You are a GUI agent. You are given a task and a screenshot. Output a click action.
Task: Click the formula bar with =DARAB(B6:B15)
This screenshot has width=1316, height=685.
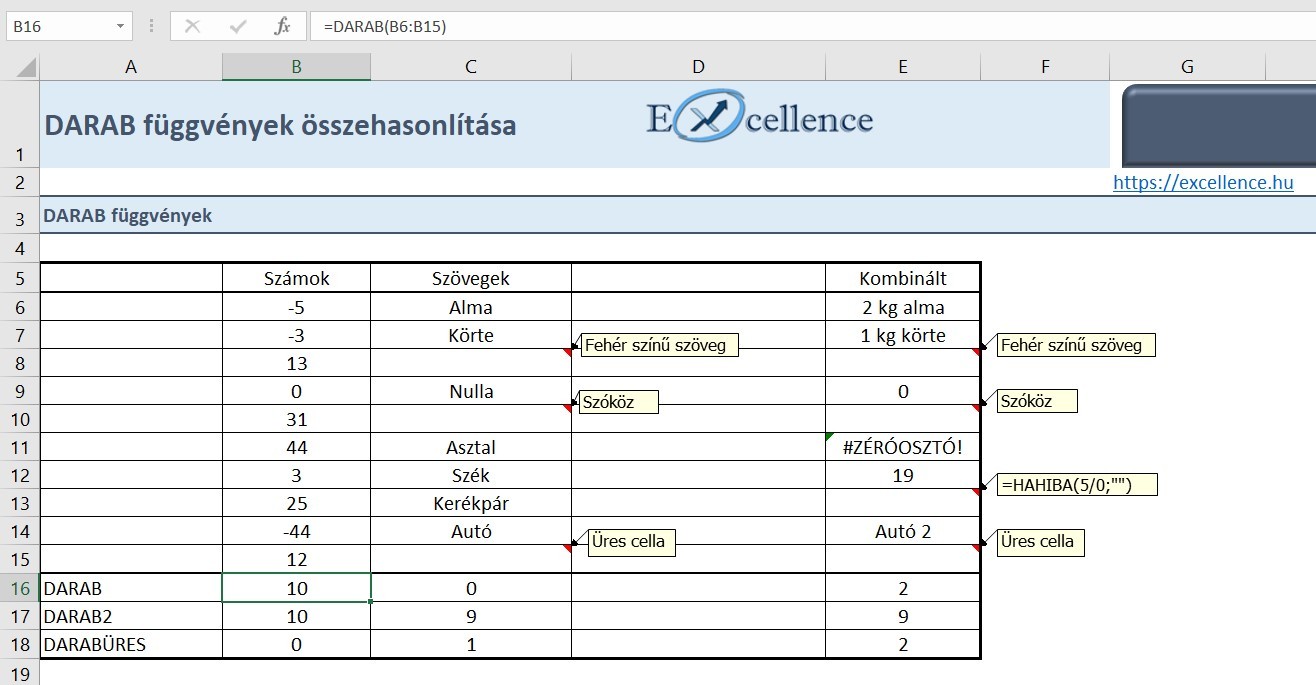coord(812,26)
